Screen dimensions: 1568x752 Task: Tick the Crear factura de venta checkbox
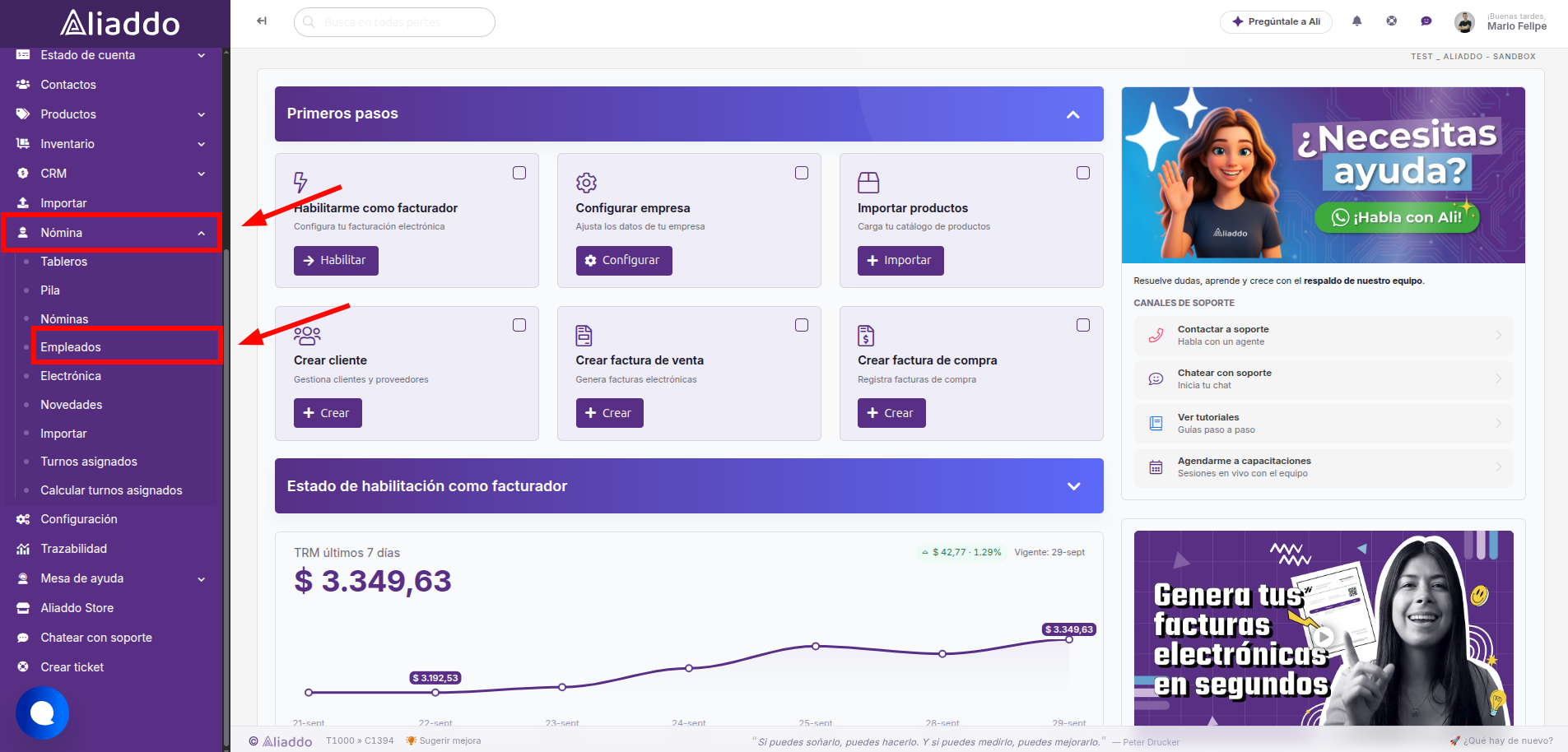click(x=802, y=325)
